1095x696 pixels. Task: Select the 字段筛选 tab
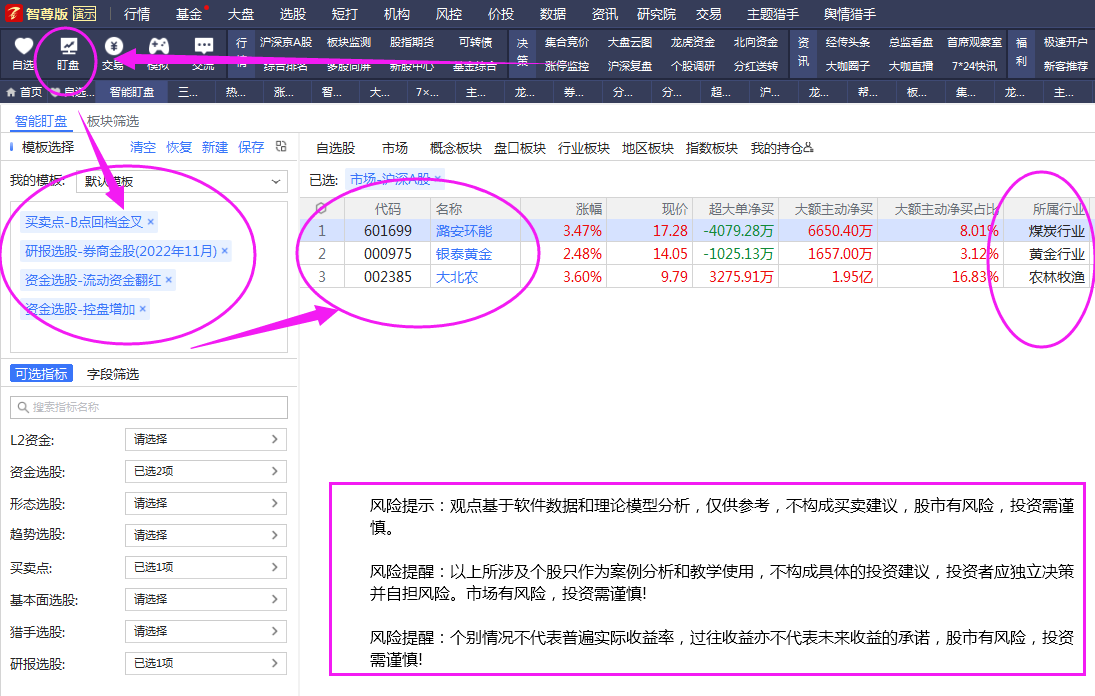(113, 374)
